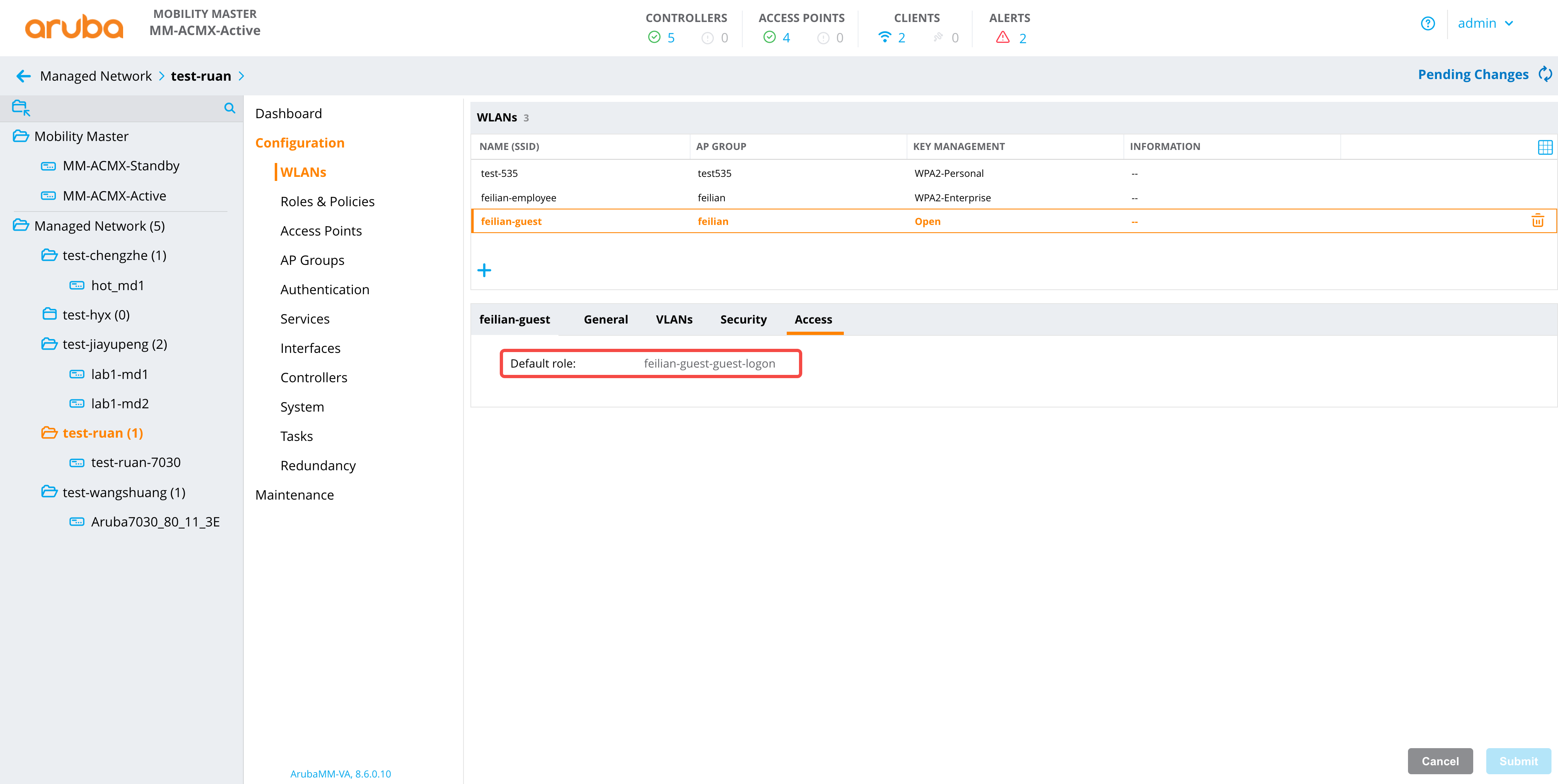Switch to the VLANs tab
Screen dimensions: 1558x784
(674, 319)
